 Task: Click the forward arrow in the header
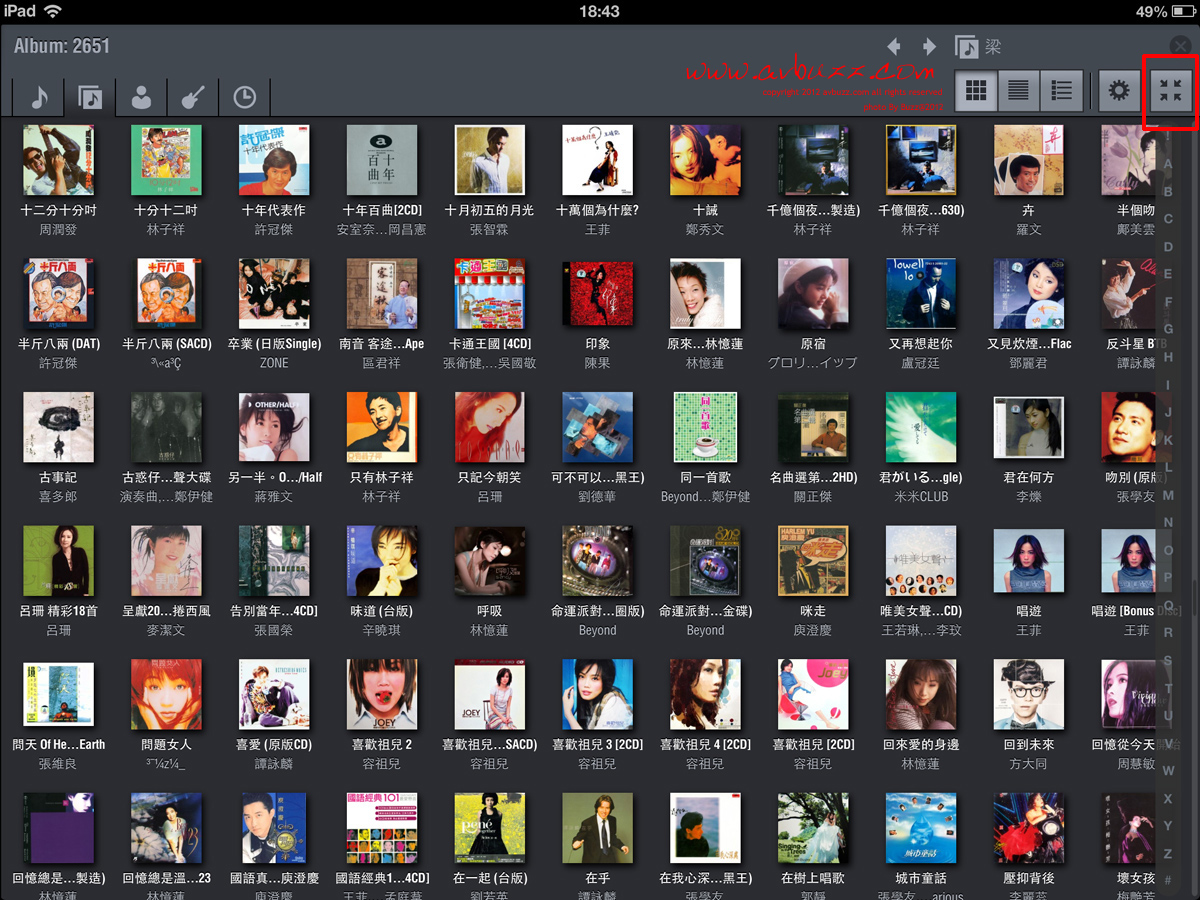(x=929, y=46)
